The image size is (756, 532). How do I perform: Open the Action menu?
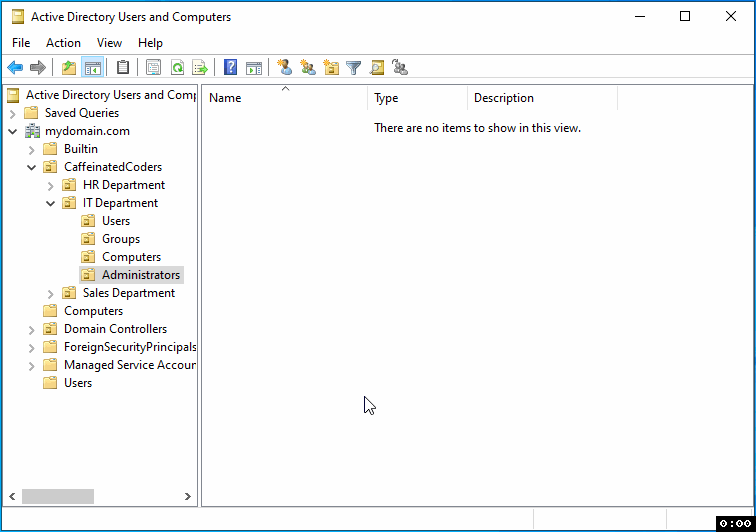pyautogui.click(x=63, y=43)
